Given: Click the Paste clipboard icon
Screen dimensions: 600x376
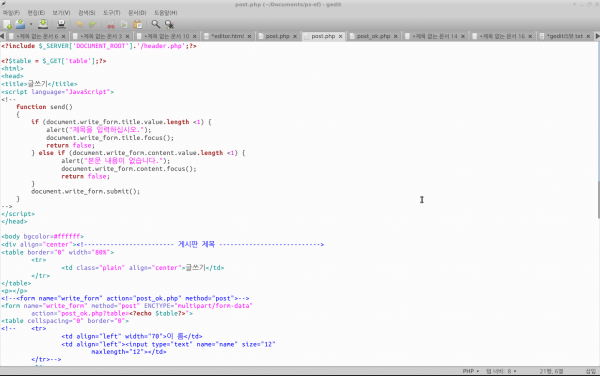Looking at the screenshot, I should [x=137, y=24].
